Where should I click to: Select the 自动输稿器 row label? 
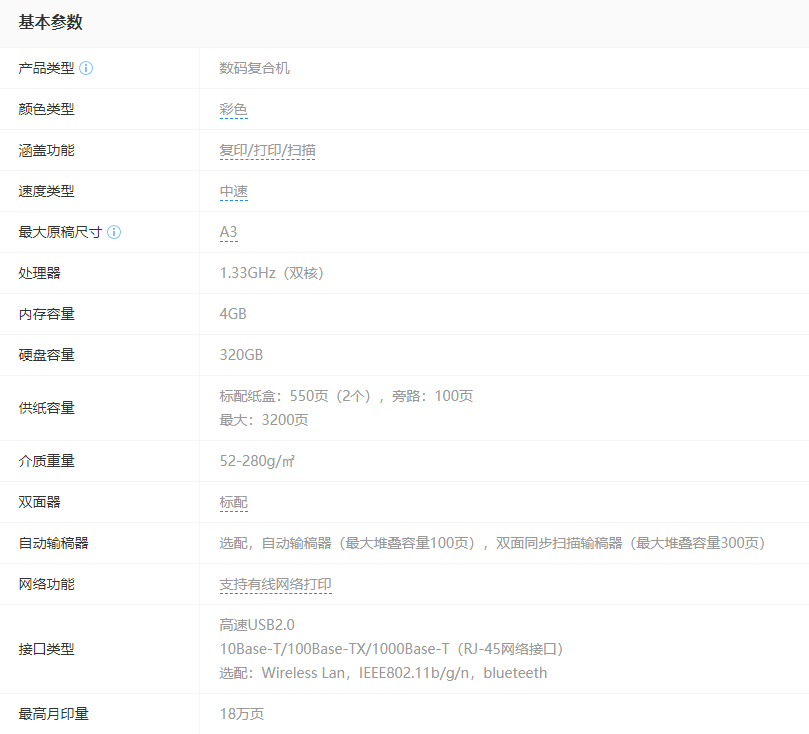click(x=53, y=543)
